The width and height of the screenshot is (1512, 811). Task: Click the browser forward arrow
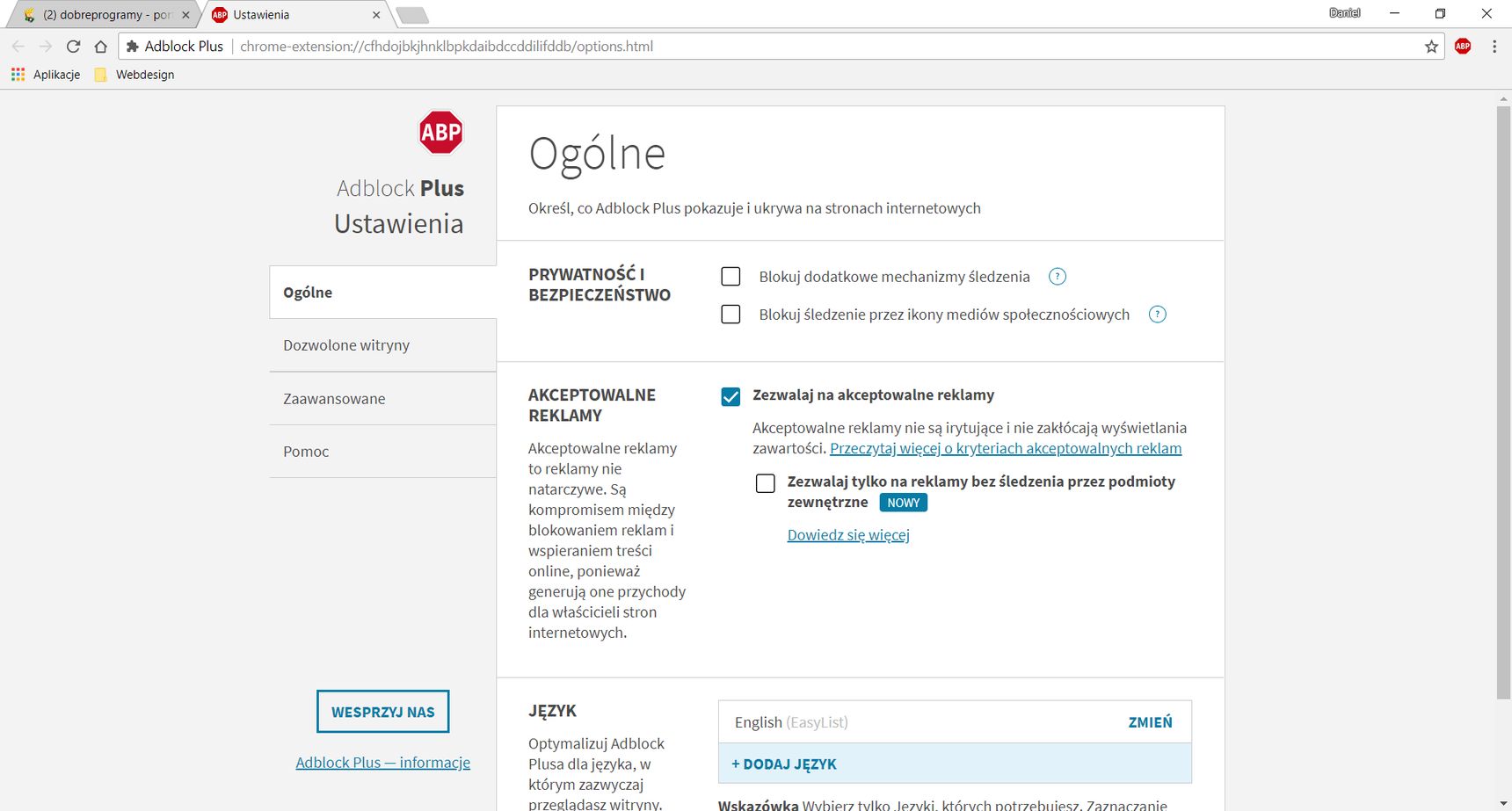pos(46,47)
